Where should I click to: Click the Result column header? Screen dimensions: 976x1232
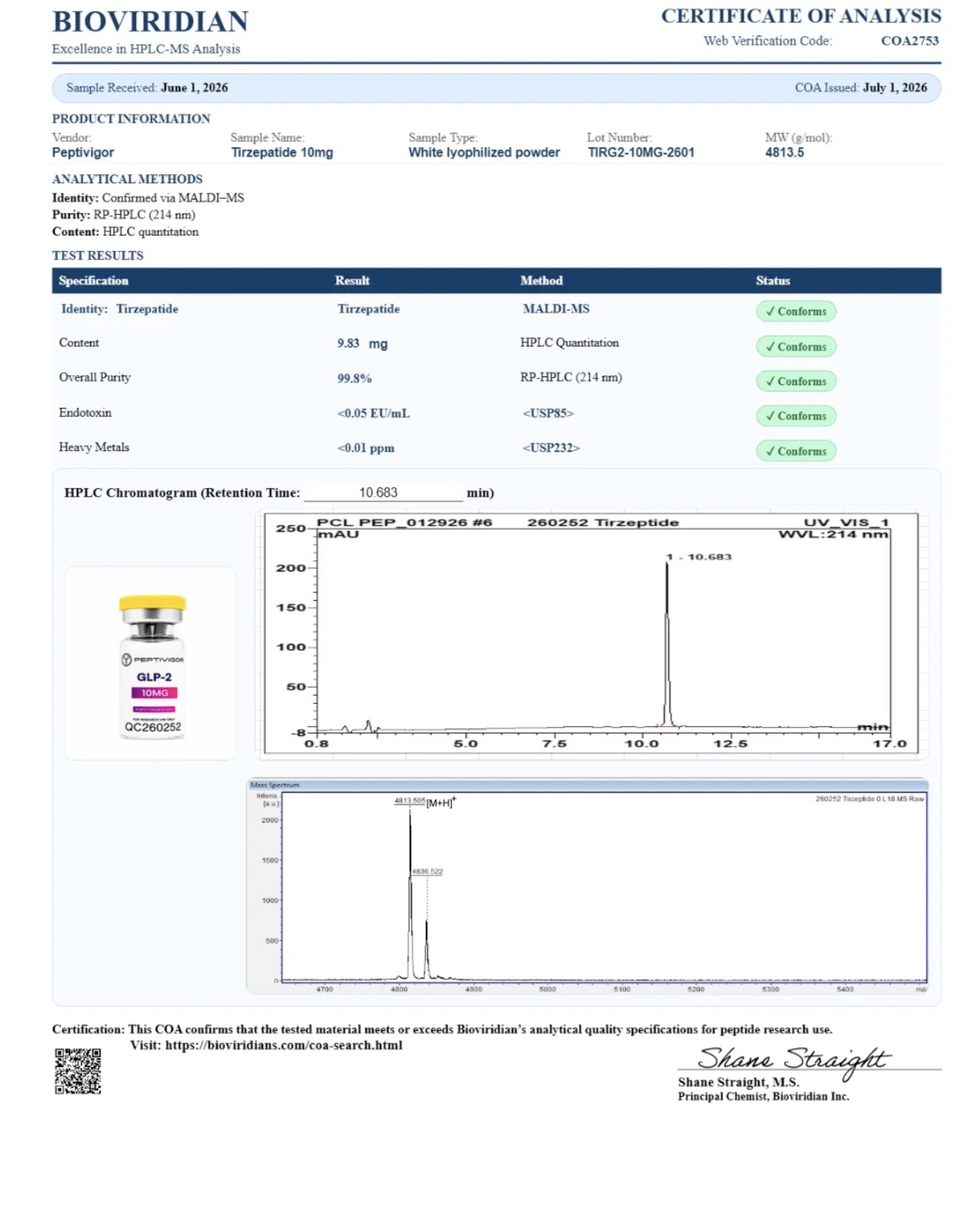[352, 281]
